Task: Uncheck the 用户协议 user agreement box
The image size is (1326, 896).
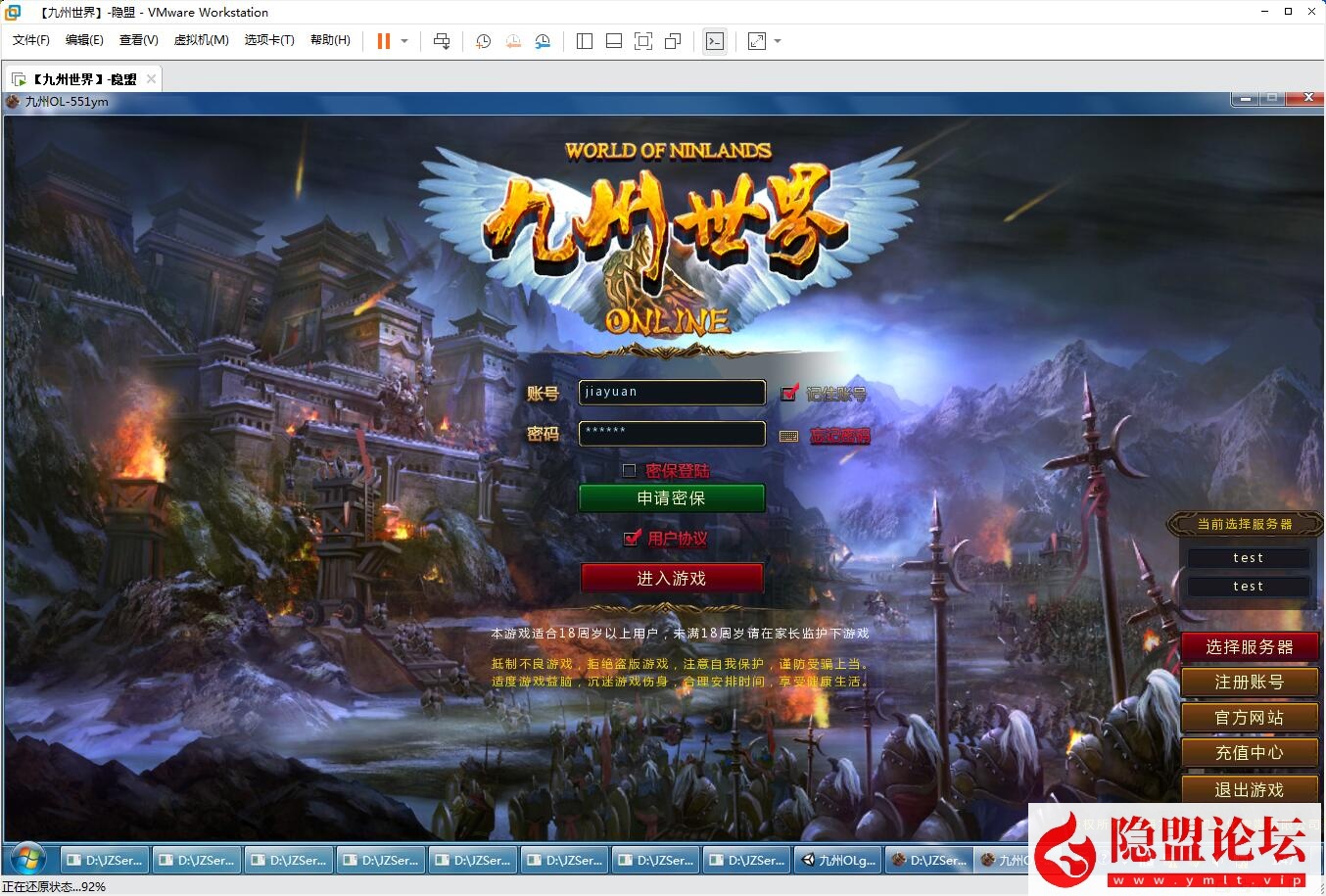Action: [x=632, y=538]
